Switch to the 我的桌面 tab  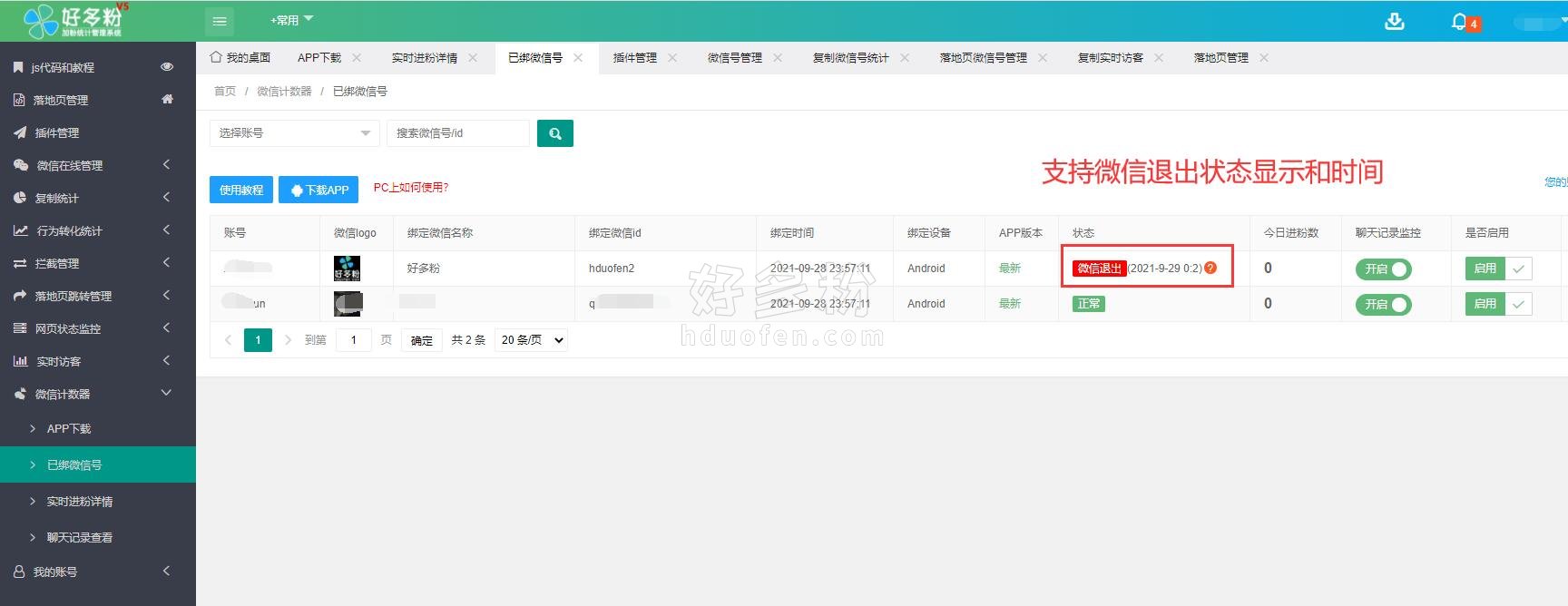240,57
